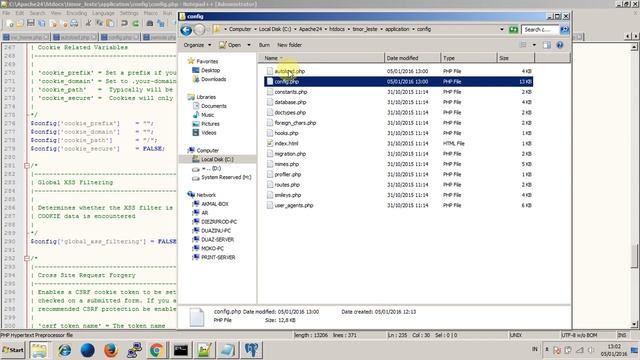The height and width of the screenshot is (360, 640).
Task: Click the Burn button in Explorer toolbar
Action: [x=264, y=45]
